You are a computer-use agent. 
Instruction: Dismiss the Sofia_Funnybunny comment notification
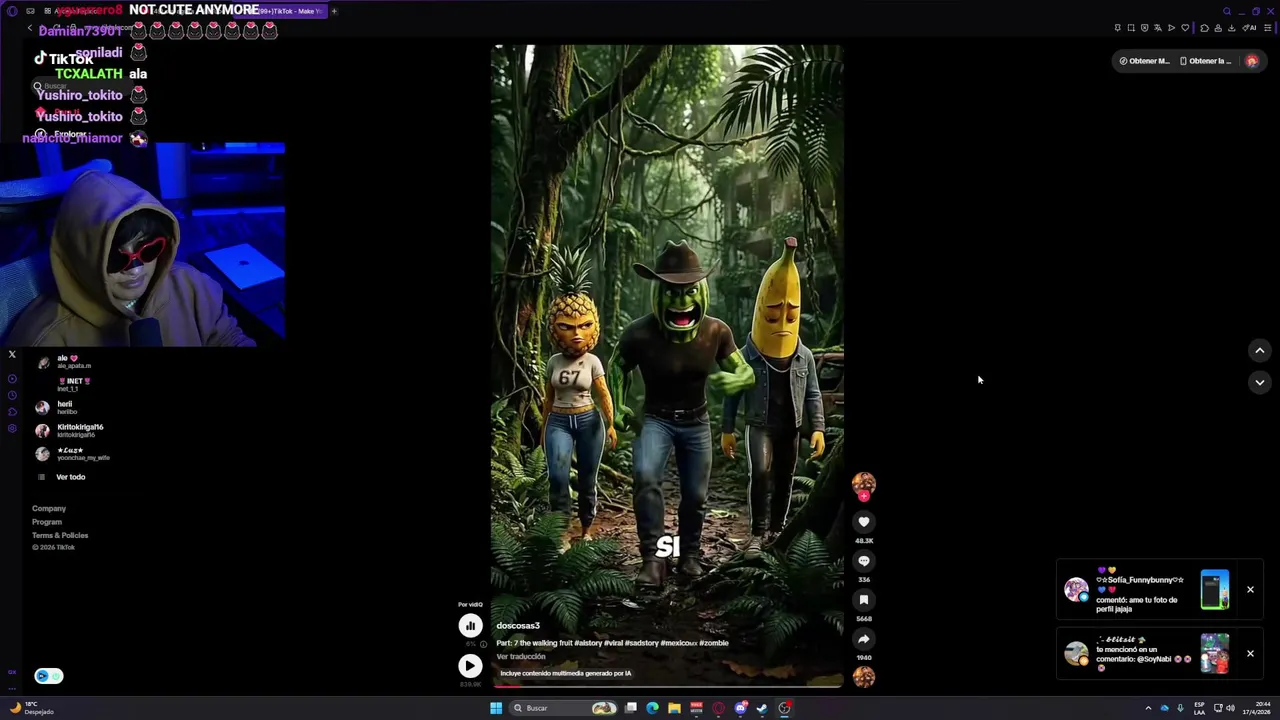click(x=1250, y=590)
